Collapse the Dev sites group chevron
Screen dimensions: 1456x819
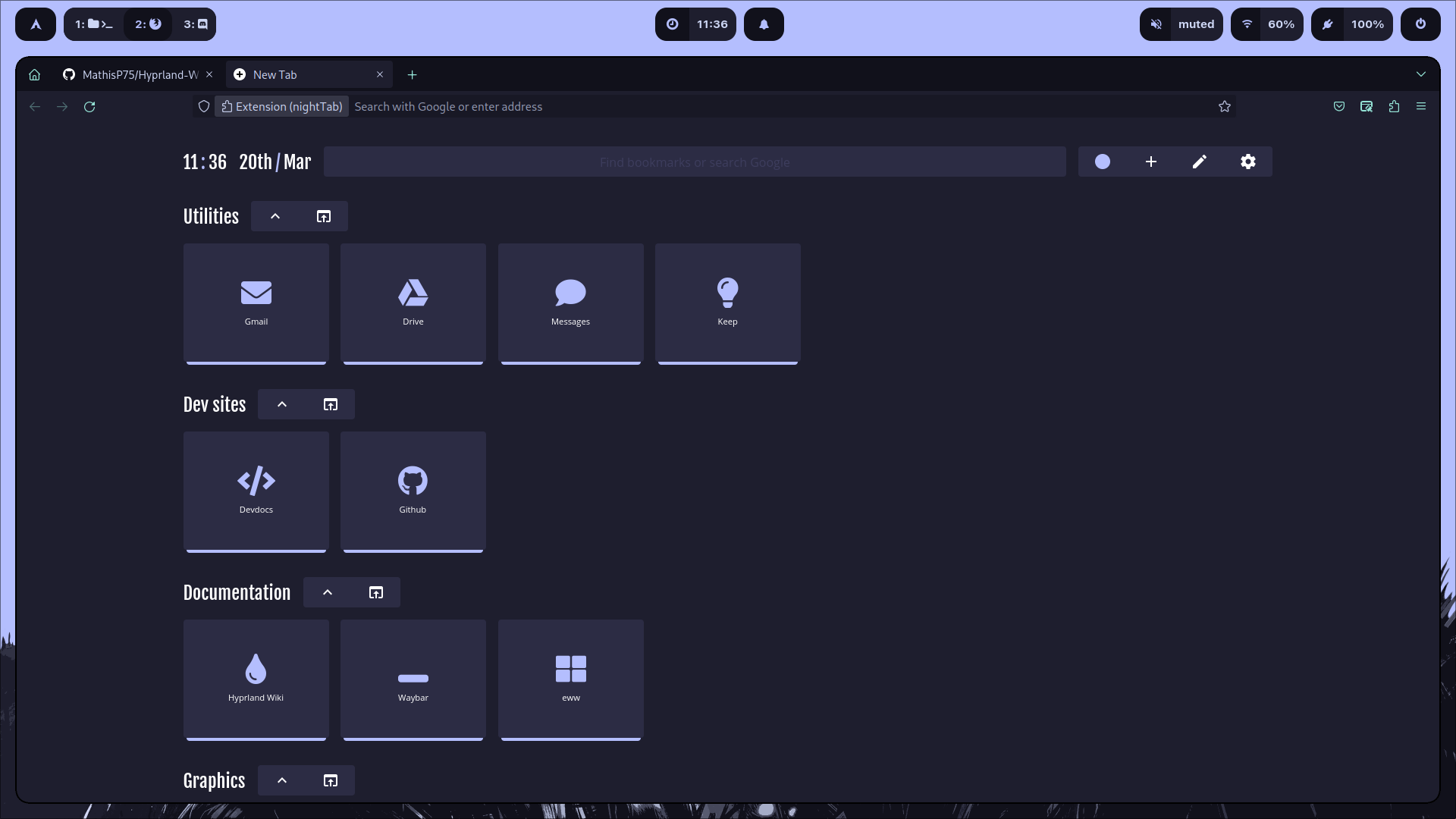(x=282, y=405)
